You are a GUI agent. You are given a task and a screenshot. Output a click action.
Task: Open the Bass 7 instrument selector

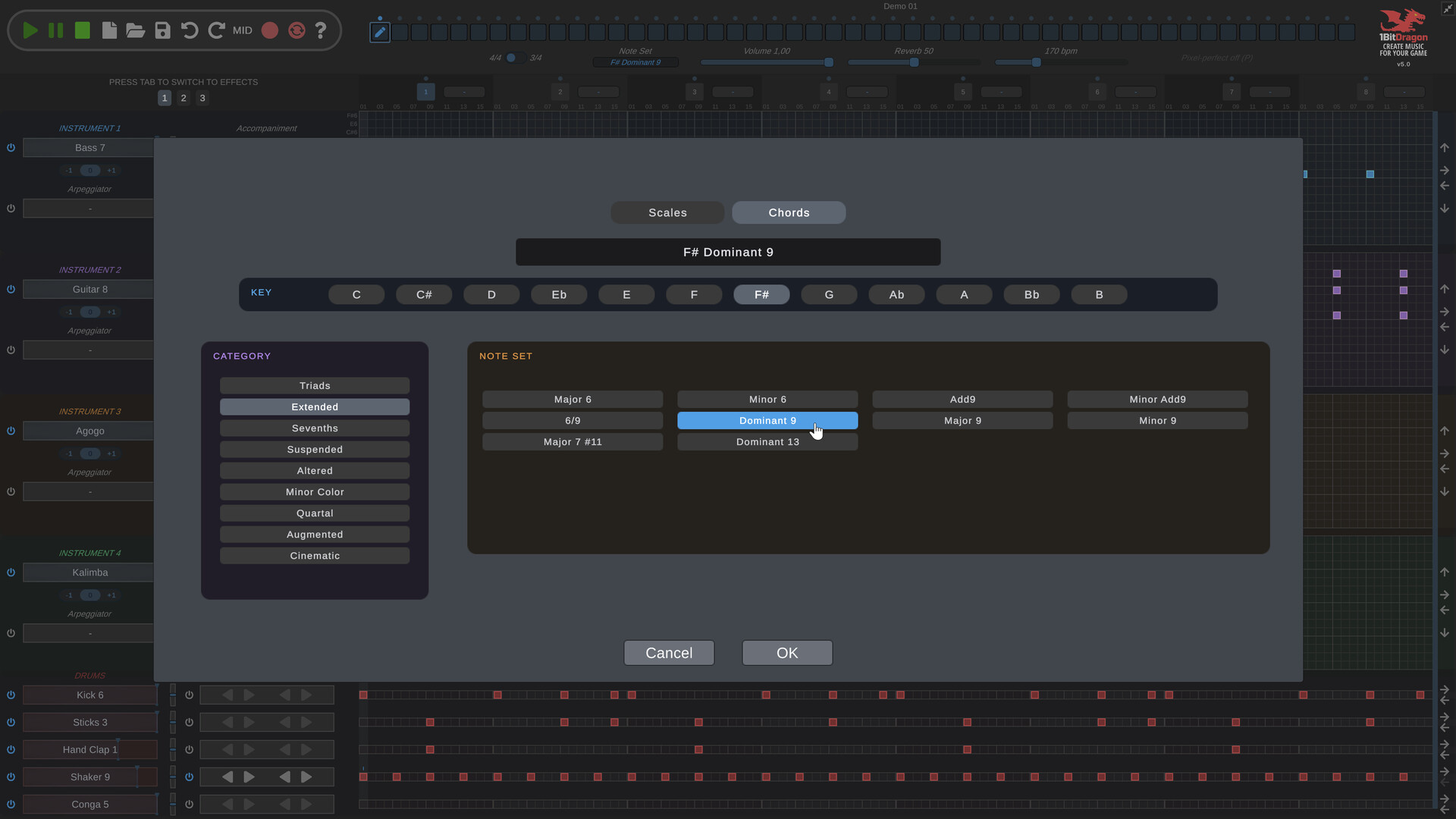[x=89, y=148]
